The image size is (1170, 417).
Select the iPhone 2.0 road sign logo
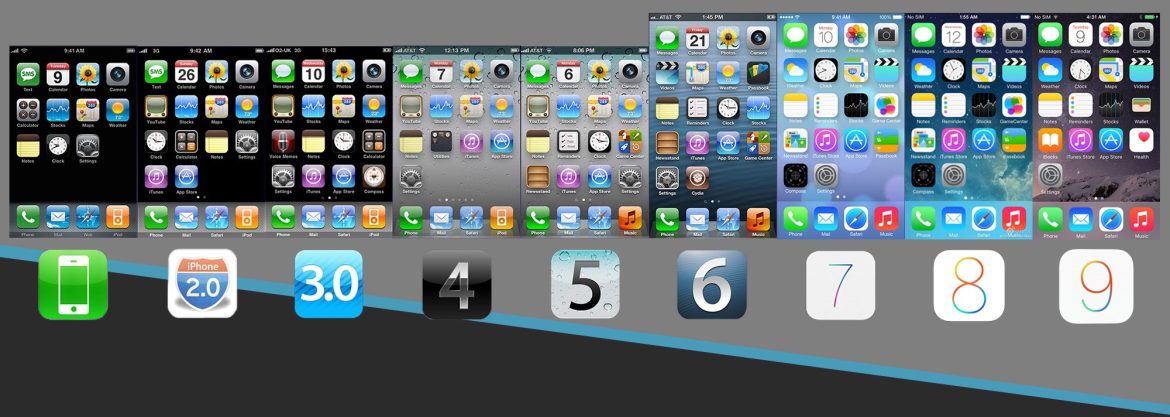coord(202,285)
